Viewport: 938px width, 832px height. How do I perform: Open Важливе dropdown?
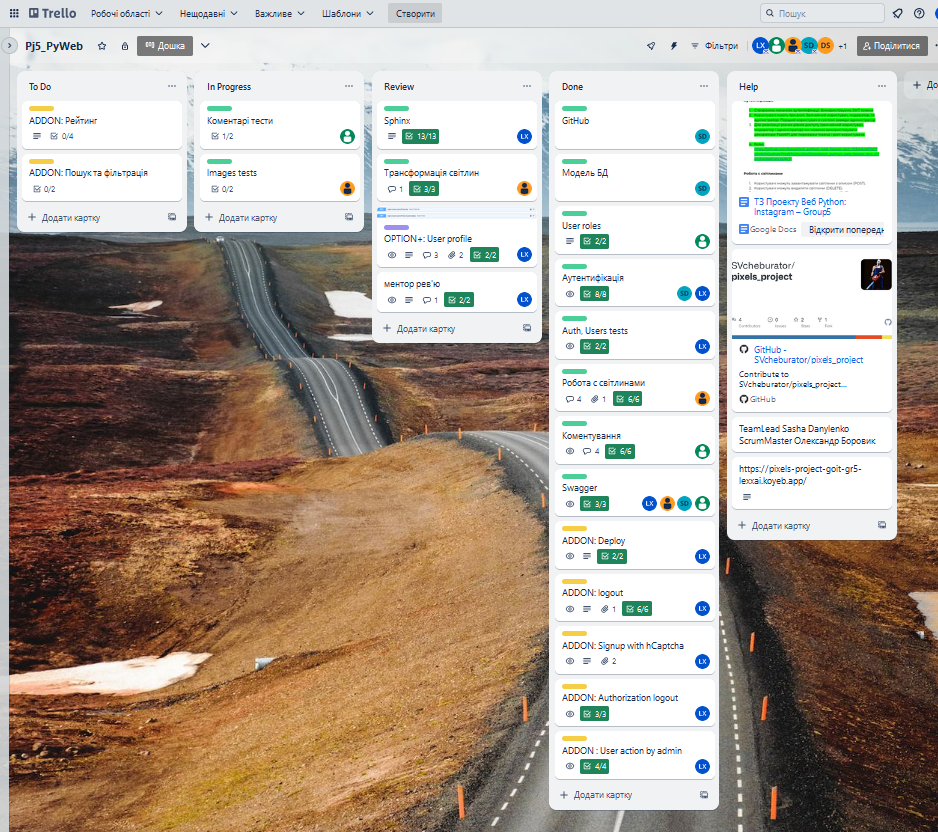[x=279, y=13]
